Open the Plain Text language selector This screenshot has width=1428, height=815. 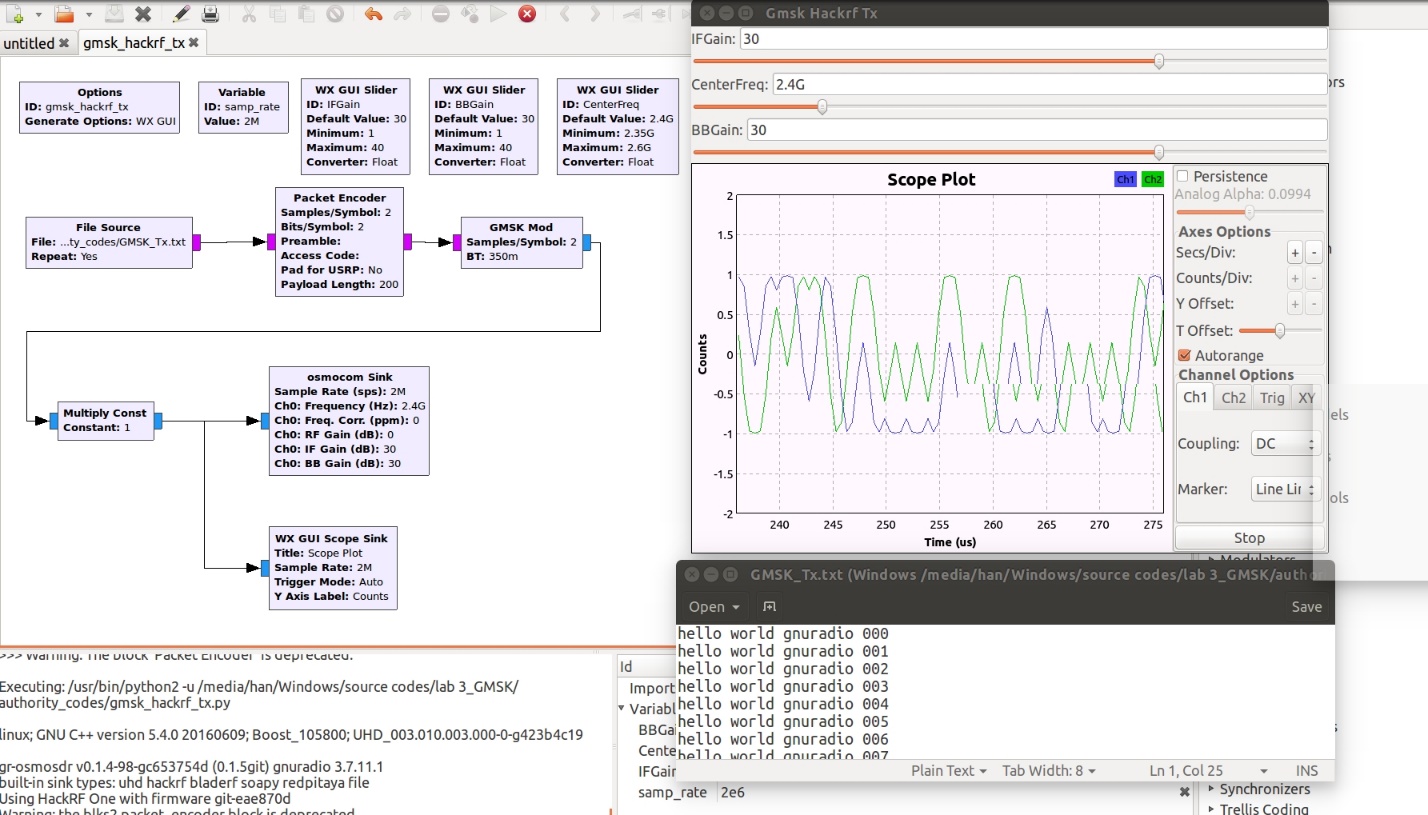pyautogui.click(x=949, y=770)
